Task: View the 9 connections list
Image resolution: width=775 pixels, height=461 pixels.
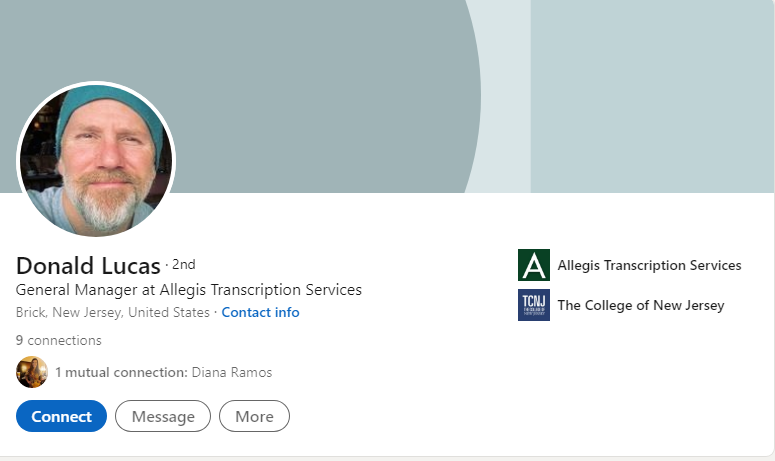Action: 58,340
